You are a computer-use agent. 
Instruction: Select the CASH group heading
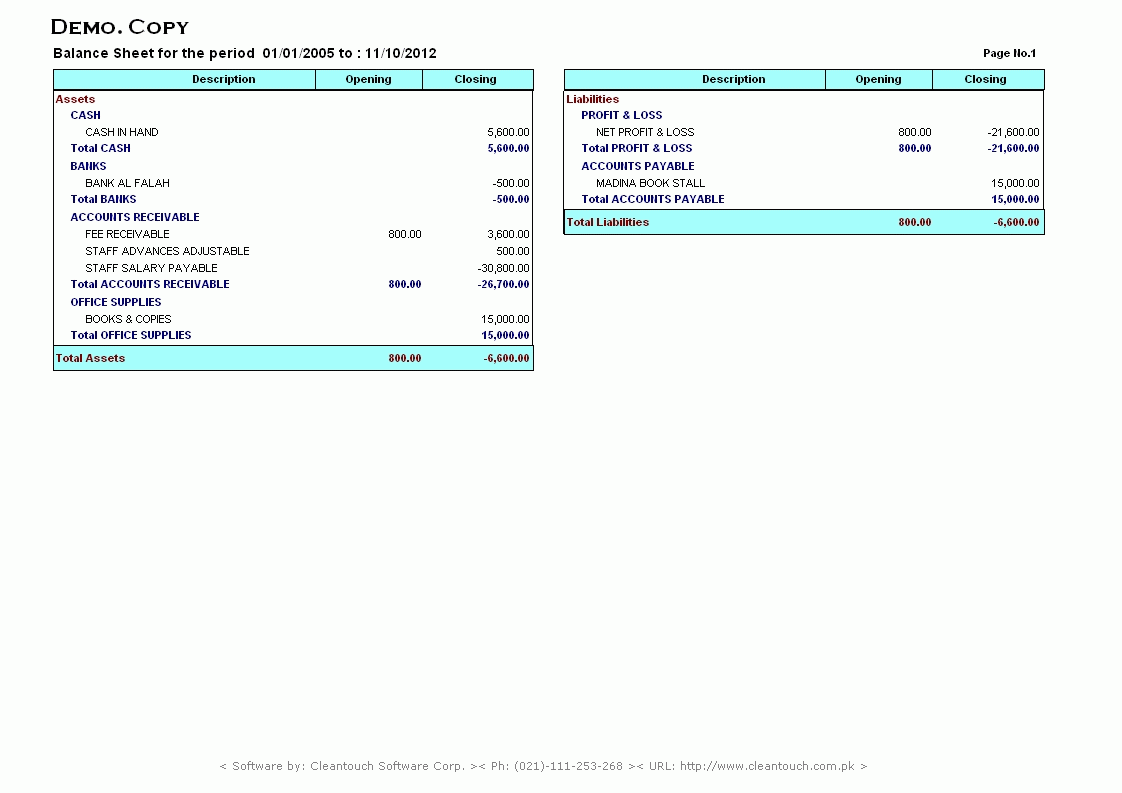[x=85, y=115]
